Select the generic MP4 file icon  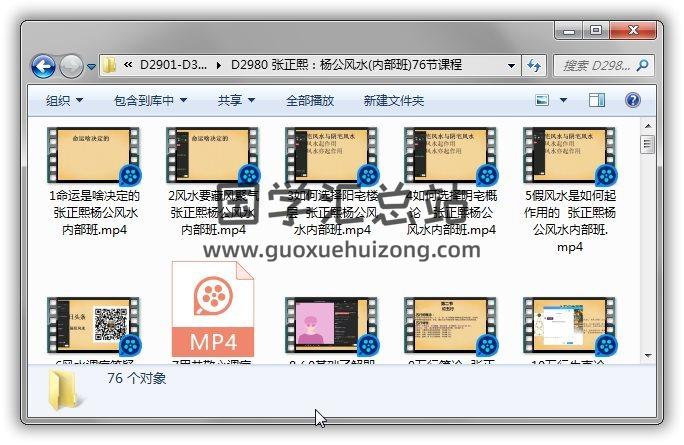(x=213, y=309)
